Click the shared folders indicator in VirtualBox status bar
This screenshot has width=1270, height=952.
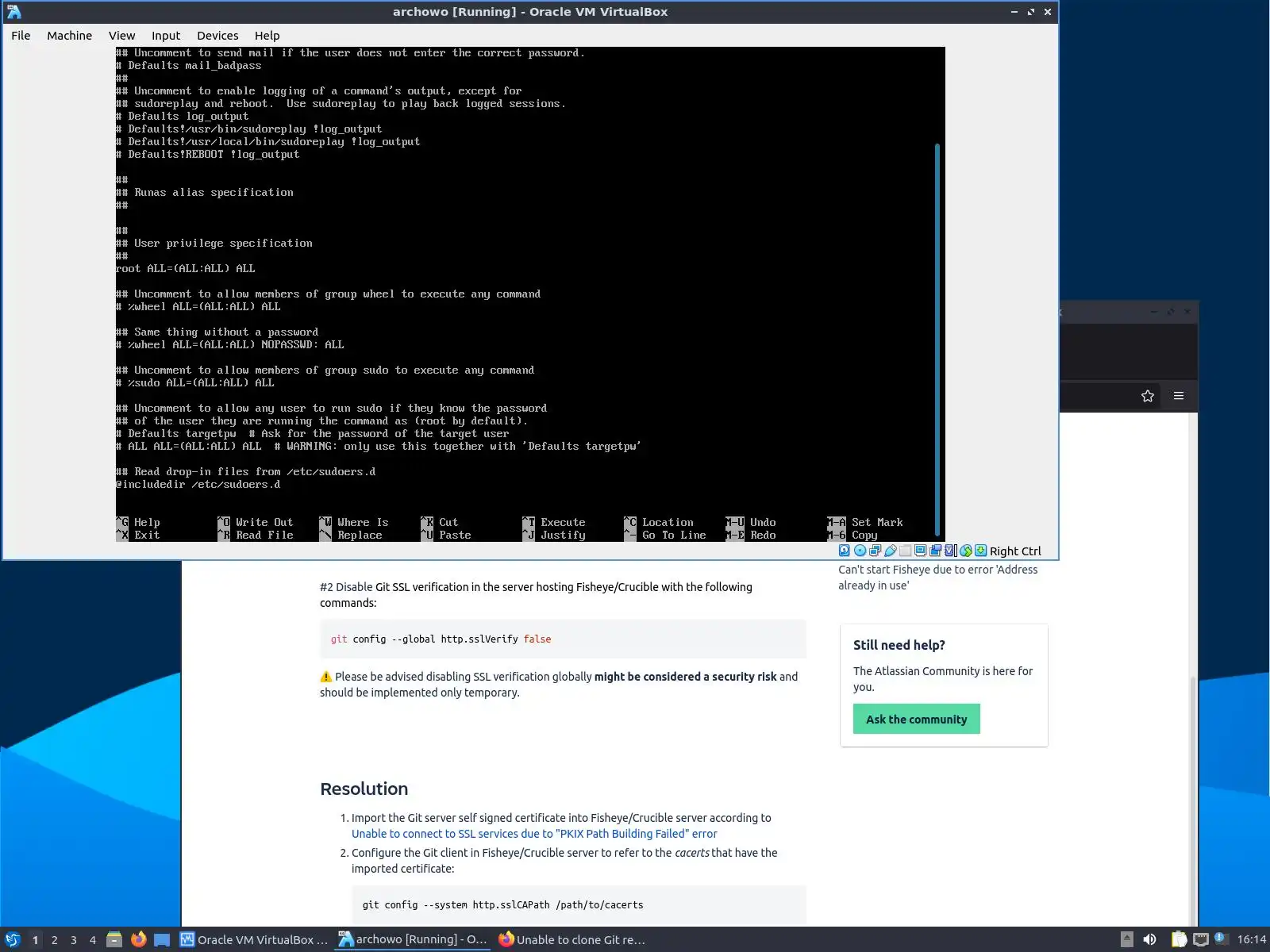tap(906, 551)
